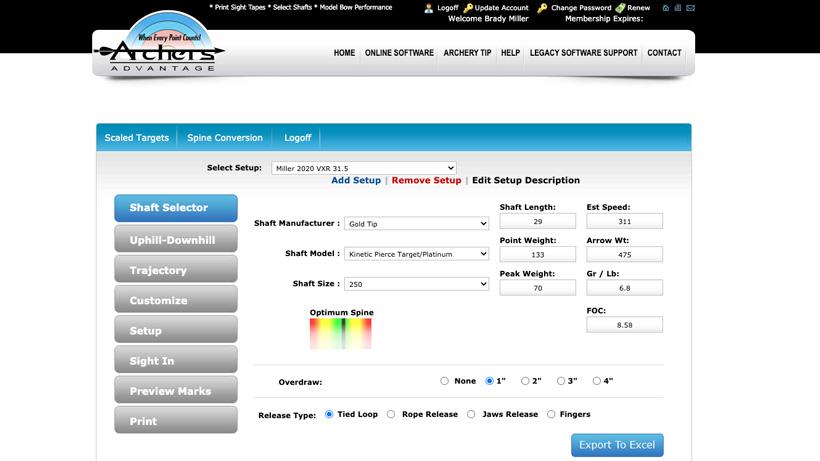Screen dimensions: 820x461
Task: Click the envelope mail icon in top right
Action: click(x=690, y=8)
